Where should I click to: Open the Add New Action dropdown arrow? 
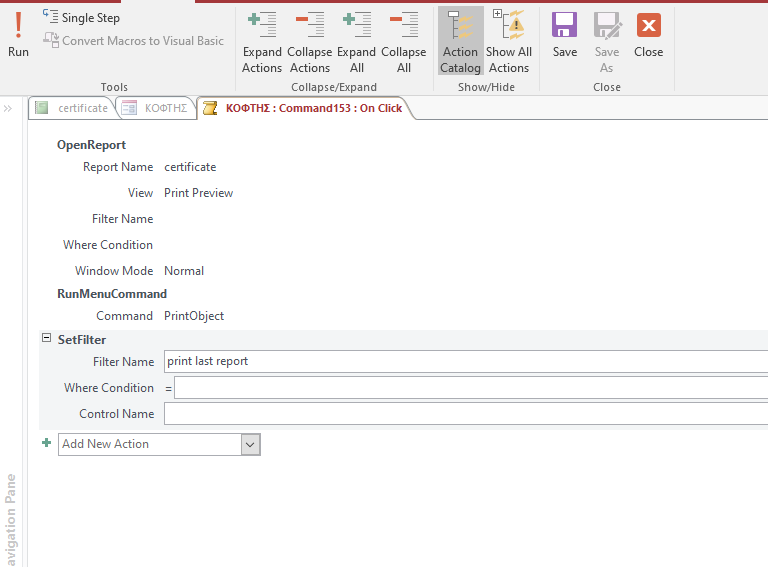click(x=250, y=445)
